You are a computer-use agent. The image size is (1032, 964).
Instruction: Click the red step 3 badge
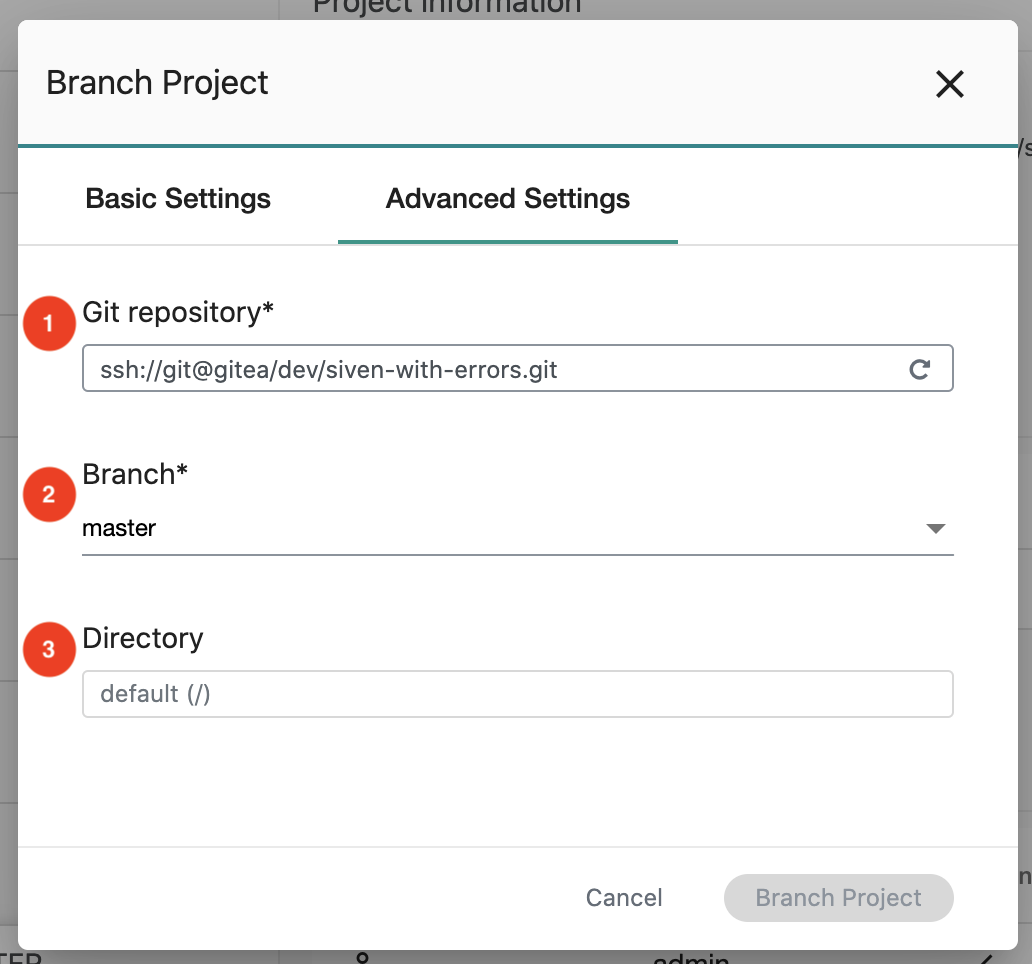49,650
